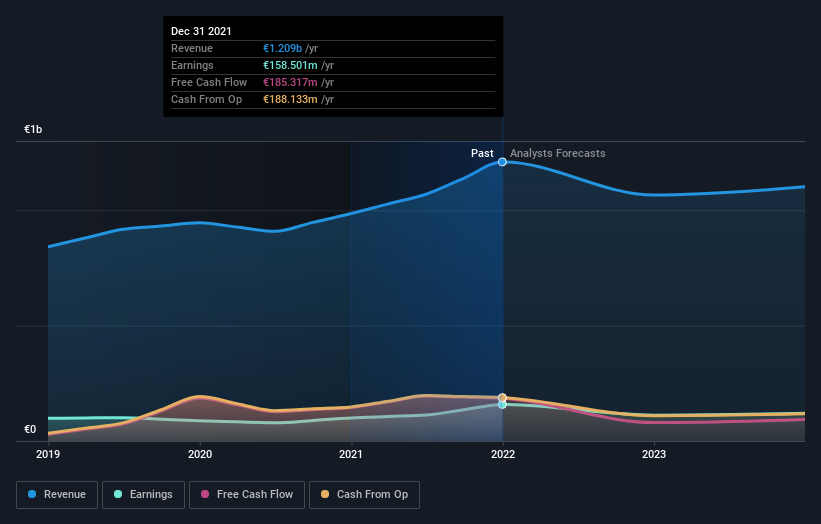Toggle the Earnings legend series
The height and width of the screenshot is (524, 821).
pyautogui.click(x=143, y=495)
